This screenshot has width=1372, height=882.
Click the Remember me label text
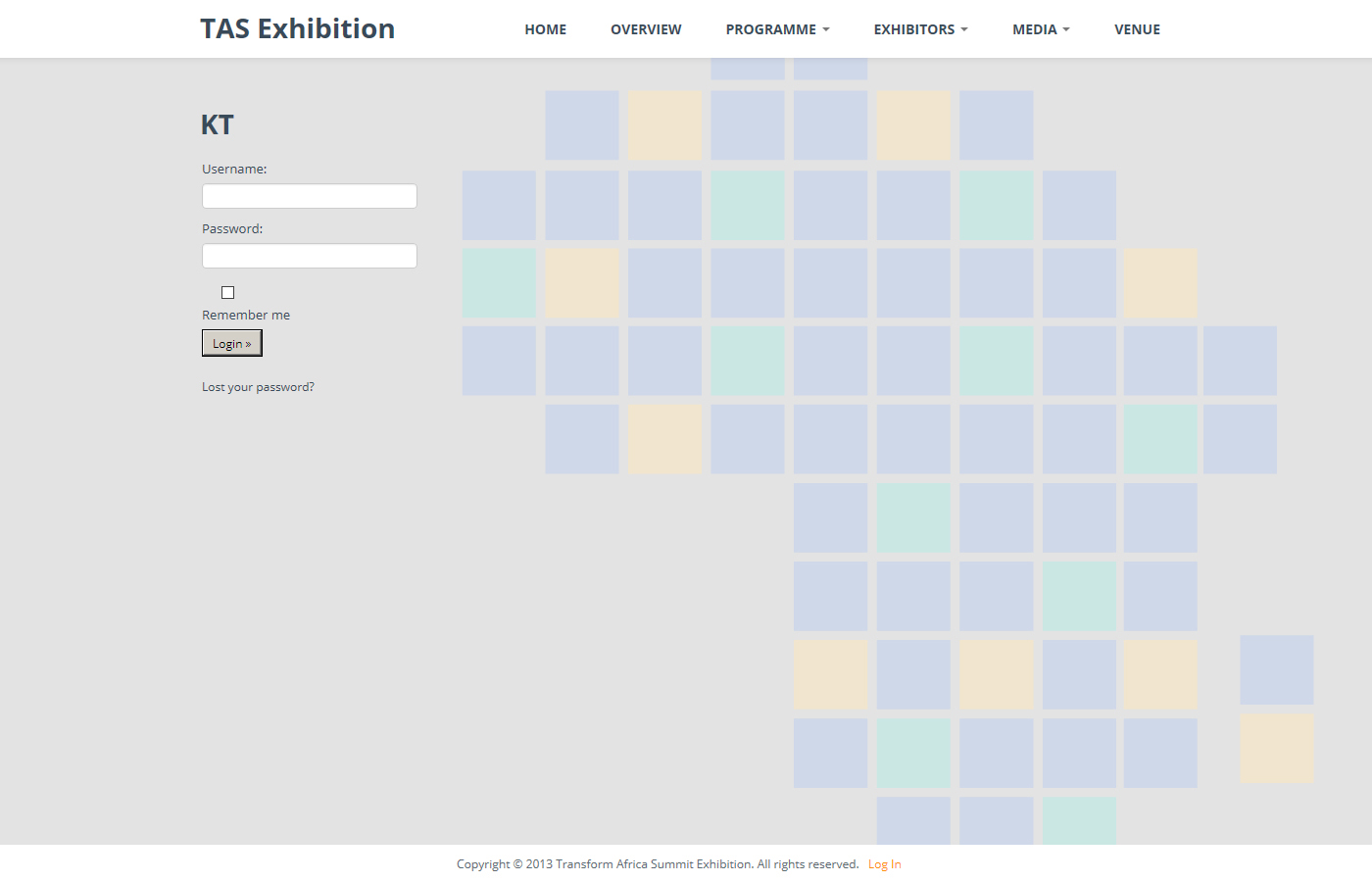246,315
